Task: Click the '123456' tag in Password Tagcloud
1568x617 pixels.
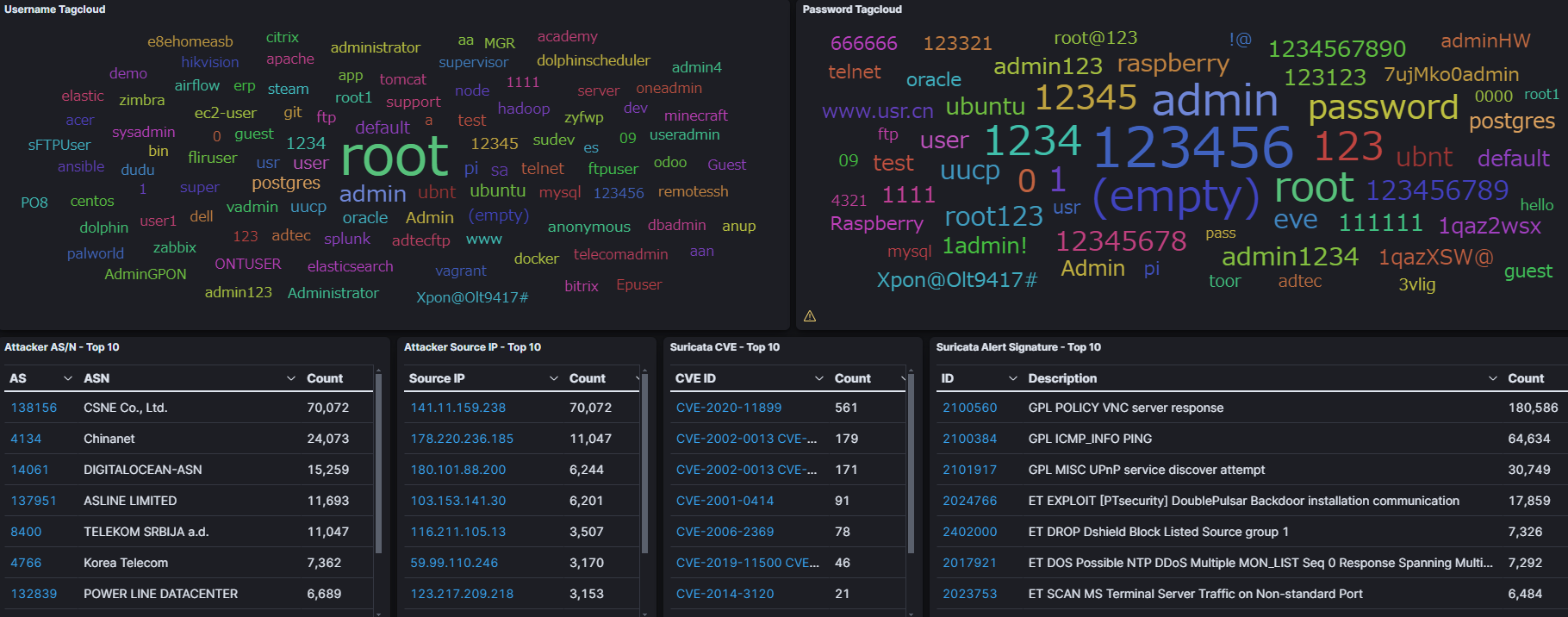Action: click(1193, 147)
